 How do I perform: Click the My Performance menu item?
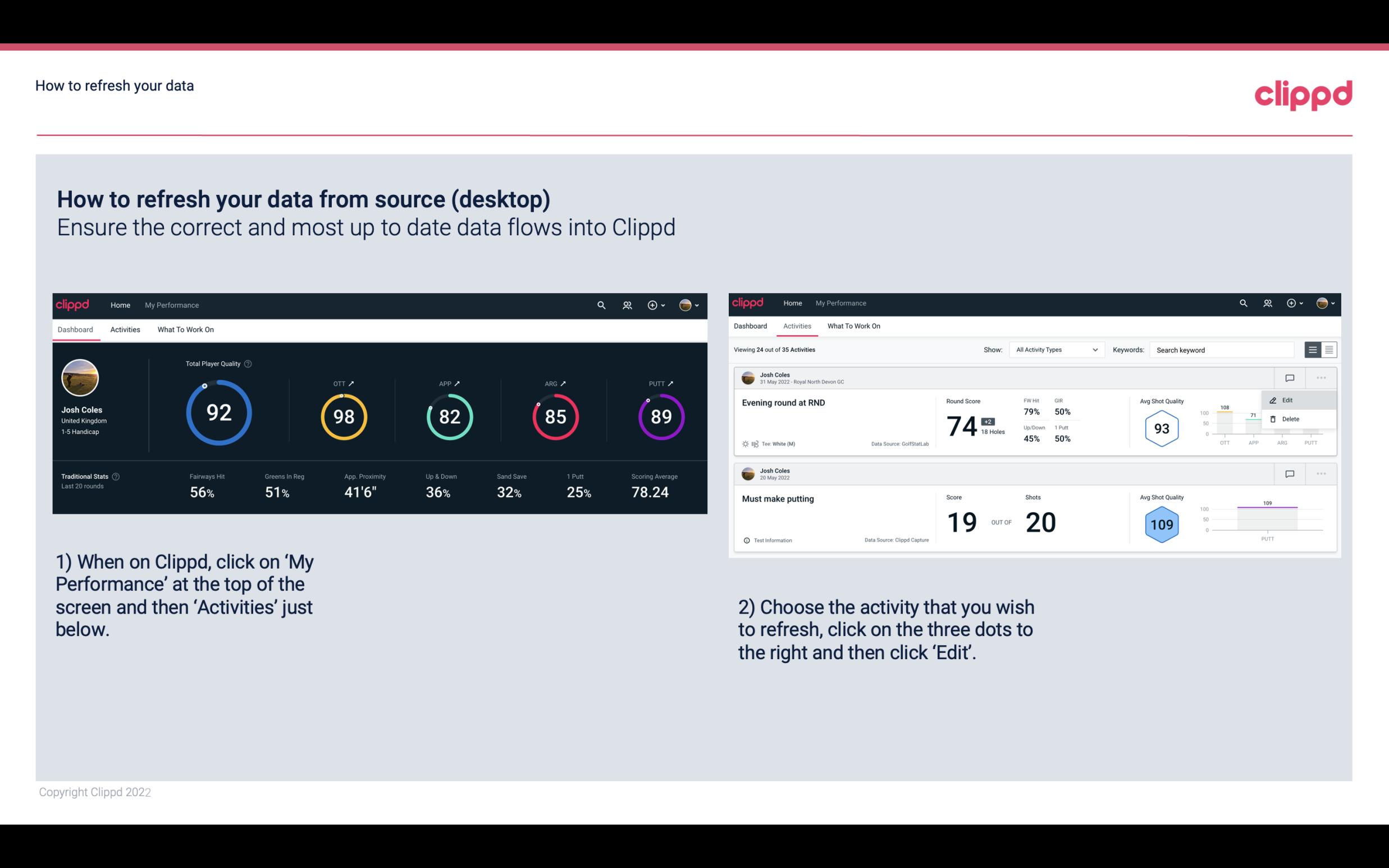(171, 305)
